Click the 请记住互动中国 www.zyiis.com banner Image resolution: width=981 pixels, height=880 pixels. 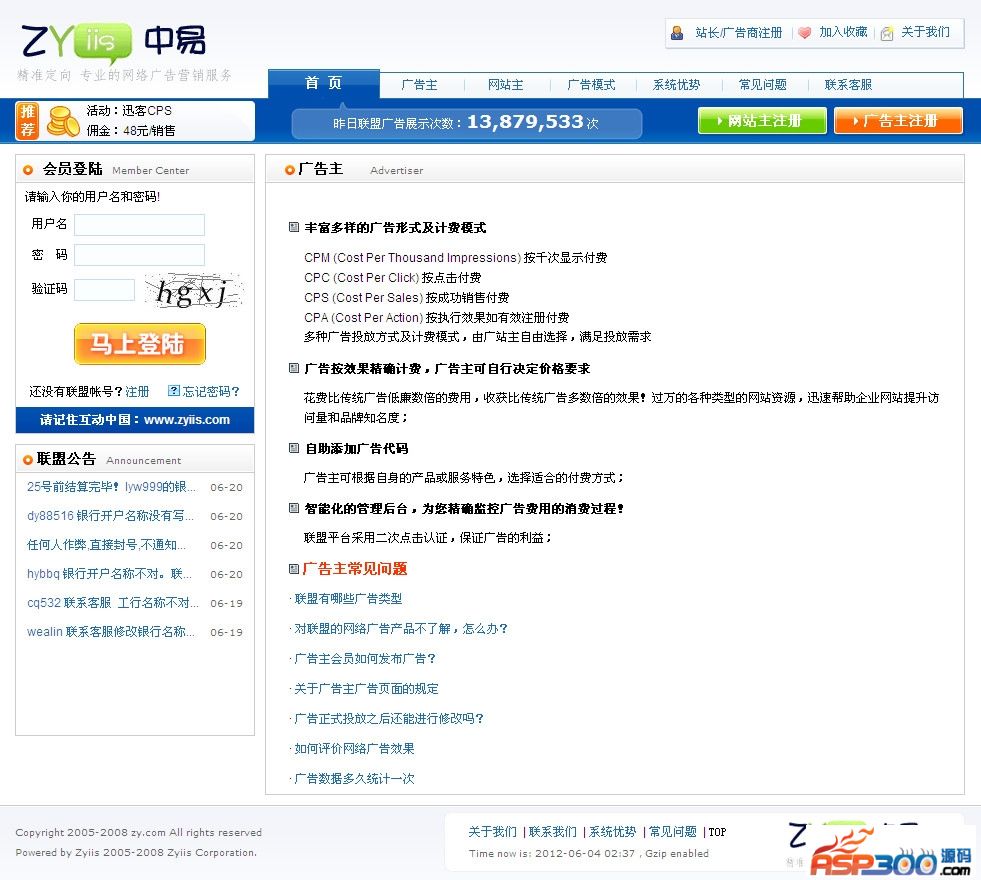(x=135, y=420)
